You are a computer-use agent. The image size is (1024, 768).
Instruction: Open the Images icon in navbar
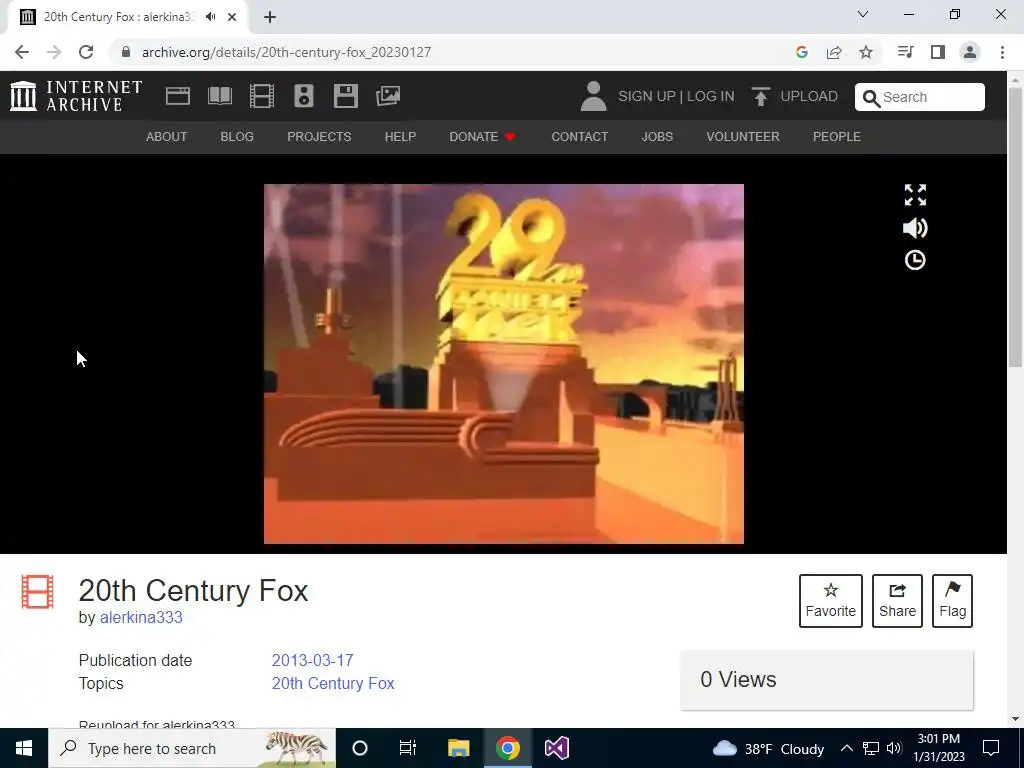click(388, 96)
